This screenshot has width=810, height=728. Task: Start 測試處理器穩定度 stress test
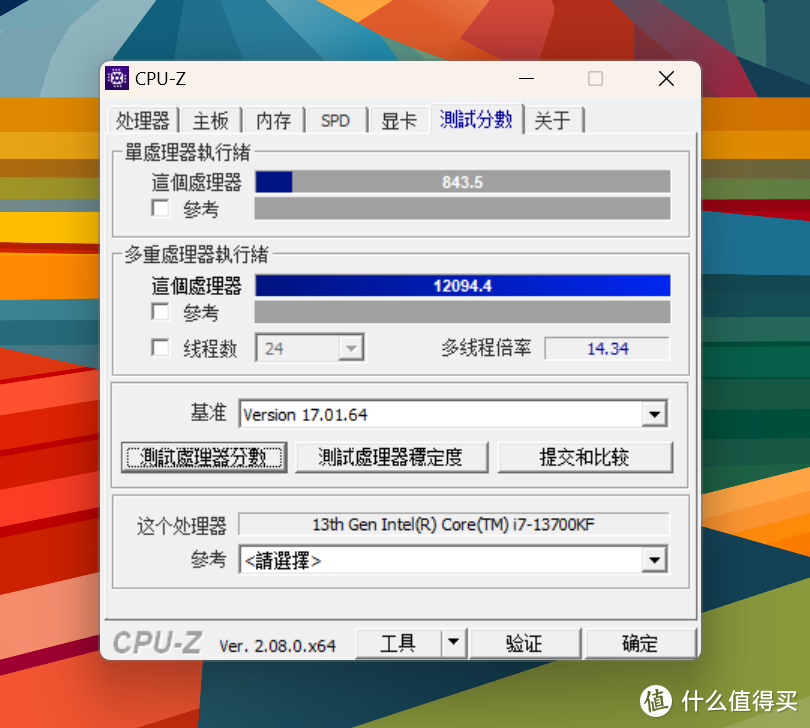pyautogui.click(x=392, y=457)
